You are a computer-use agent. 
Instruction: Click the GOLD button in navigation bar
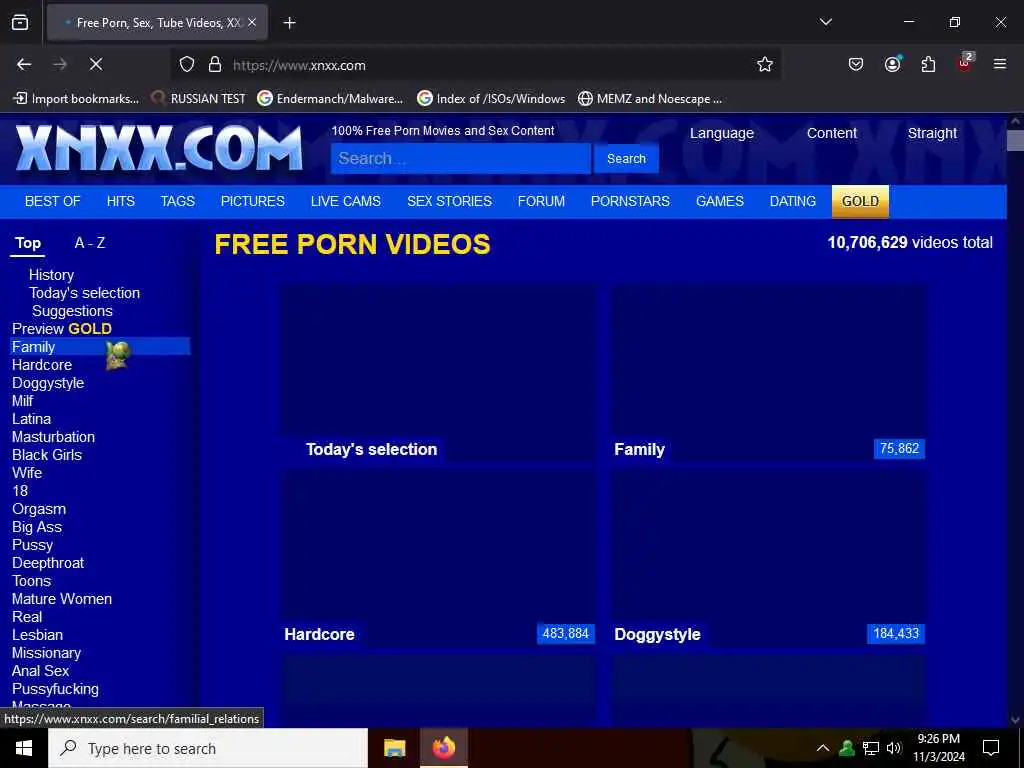point(860,201)
